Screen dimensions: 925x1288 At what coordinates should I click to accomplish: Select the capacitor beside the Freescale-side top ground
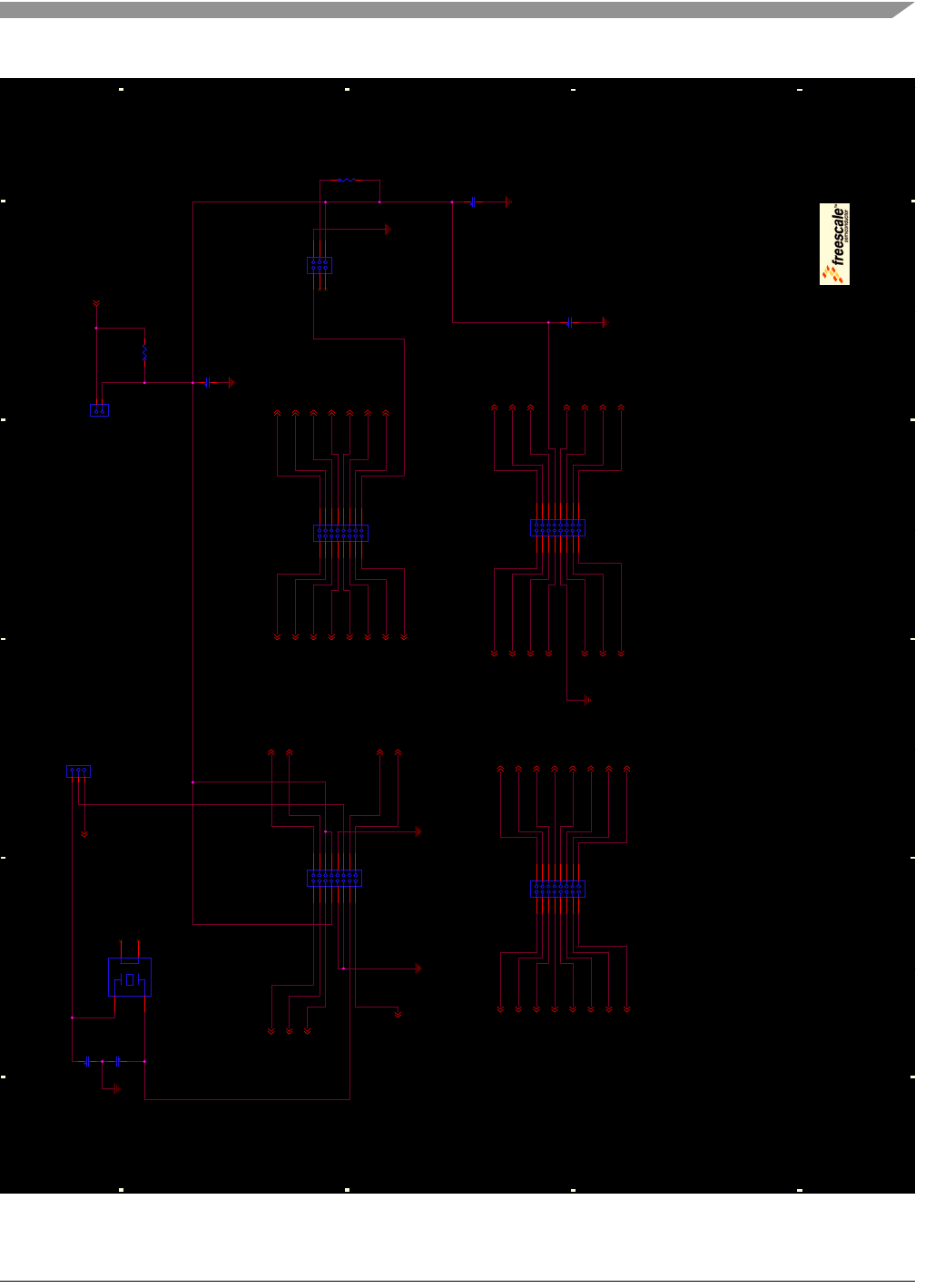473,202
